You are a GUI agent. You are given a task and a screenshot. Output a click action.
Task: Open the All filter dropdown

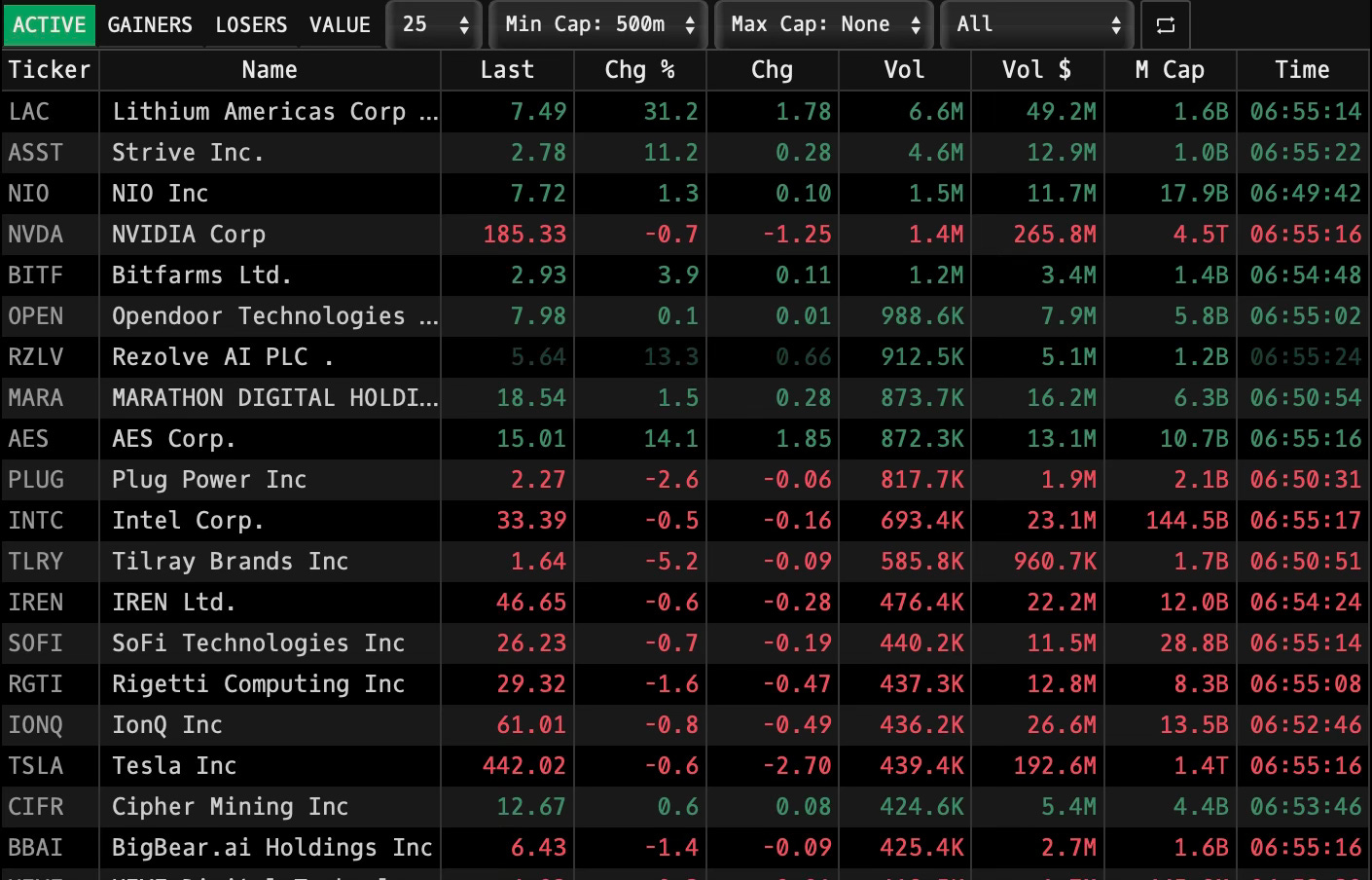pyautogui.click(x=1037, y=24)
